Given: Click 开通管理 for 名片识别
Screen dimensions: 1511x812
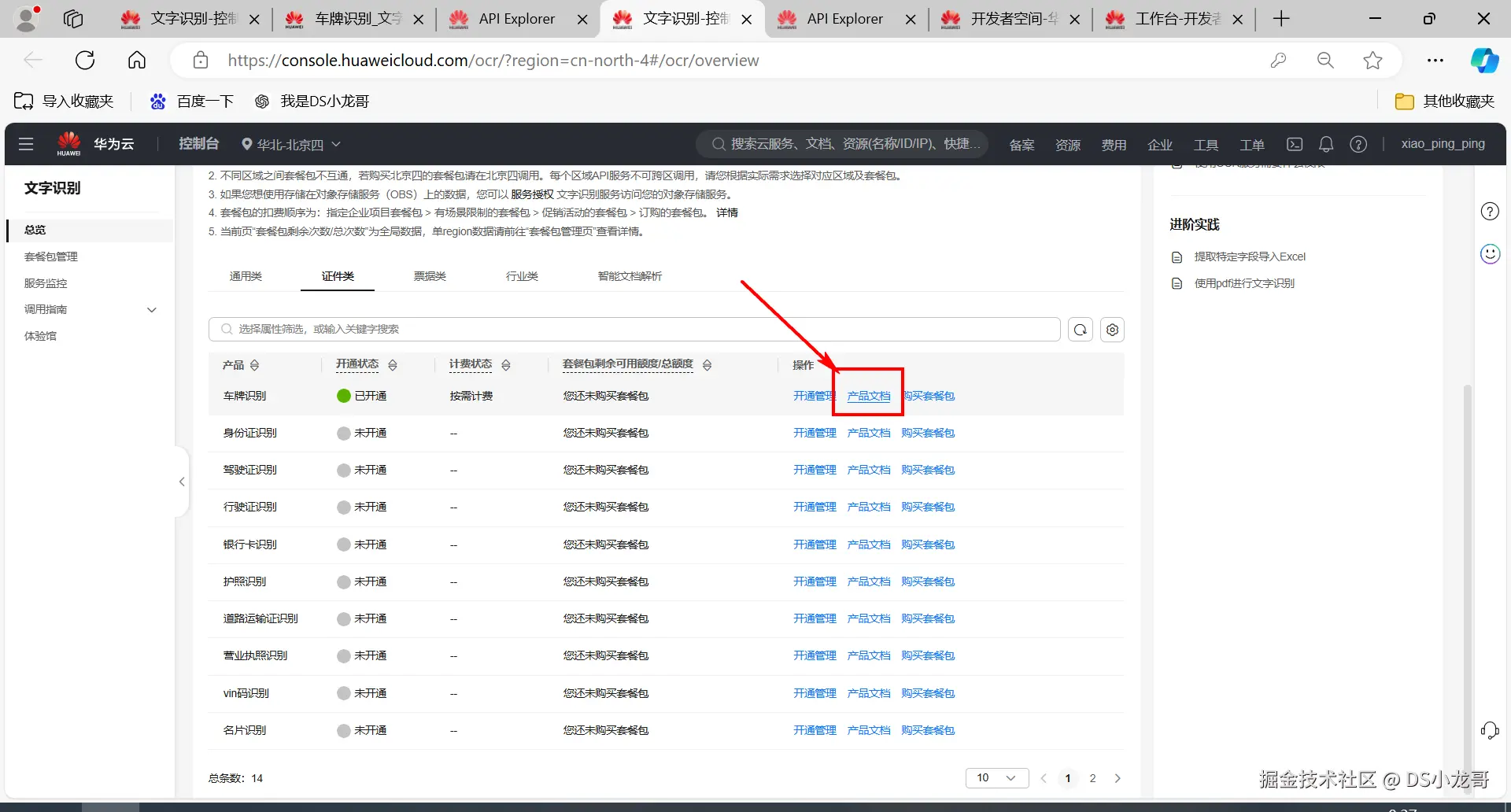Looking at the screenshot, I should (815, 730).
